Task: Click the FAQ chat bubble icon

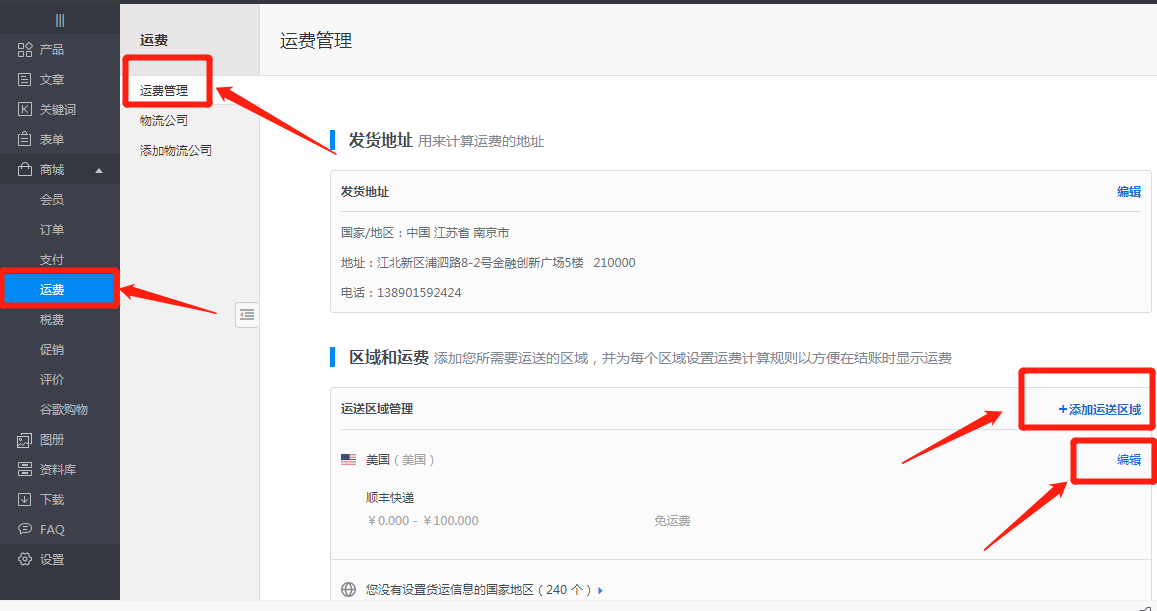Action: pos(26,529)
